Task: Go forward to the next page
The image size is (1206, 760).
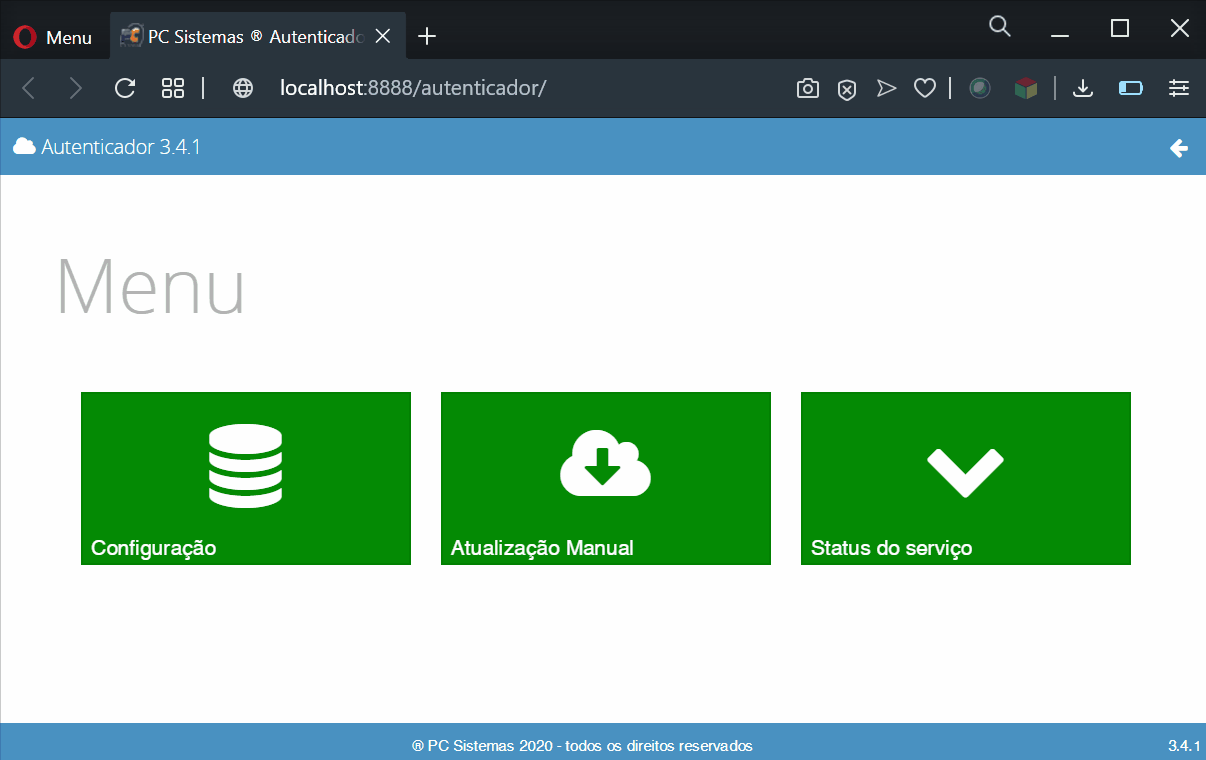Action: coord(76,88)
